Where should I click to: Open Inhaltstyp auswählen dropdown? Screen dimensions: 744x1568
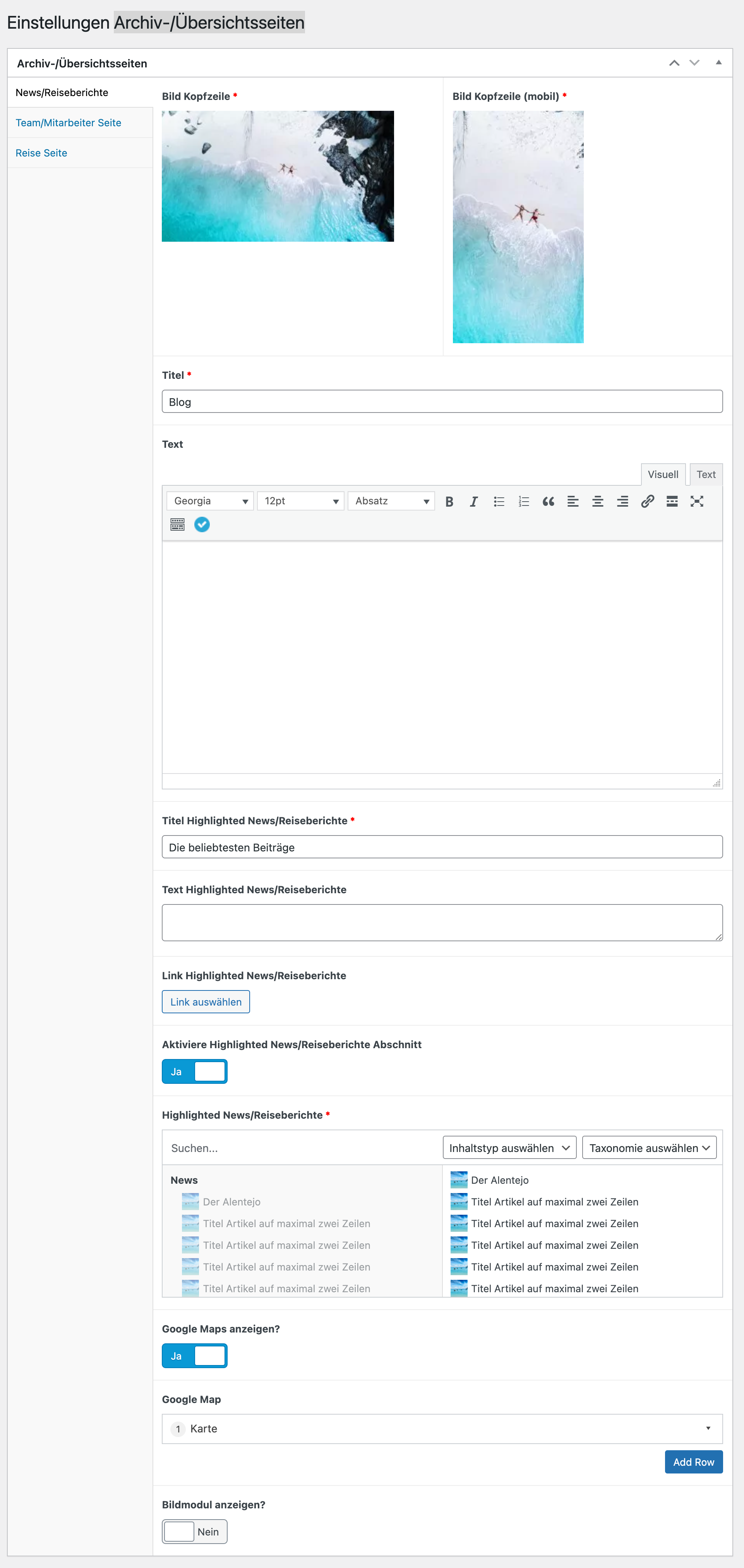509,1147
